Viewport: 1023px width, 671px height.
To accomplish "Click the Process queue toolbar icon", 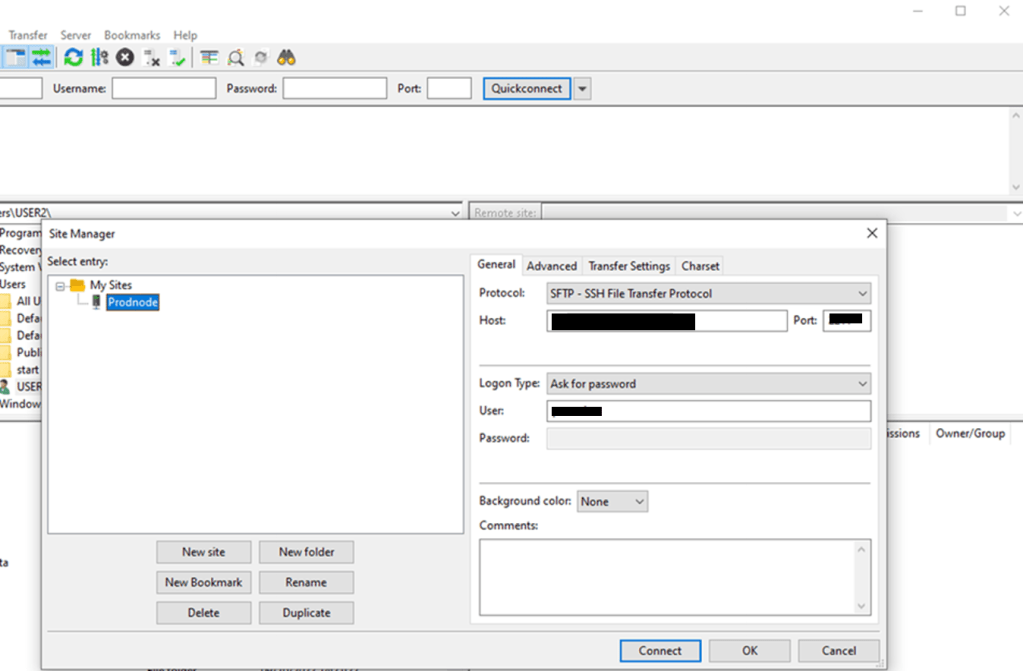I will point(99,58).
